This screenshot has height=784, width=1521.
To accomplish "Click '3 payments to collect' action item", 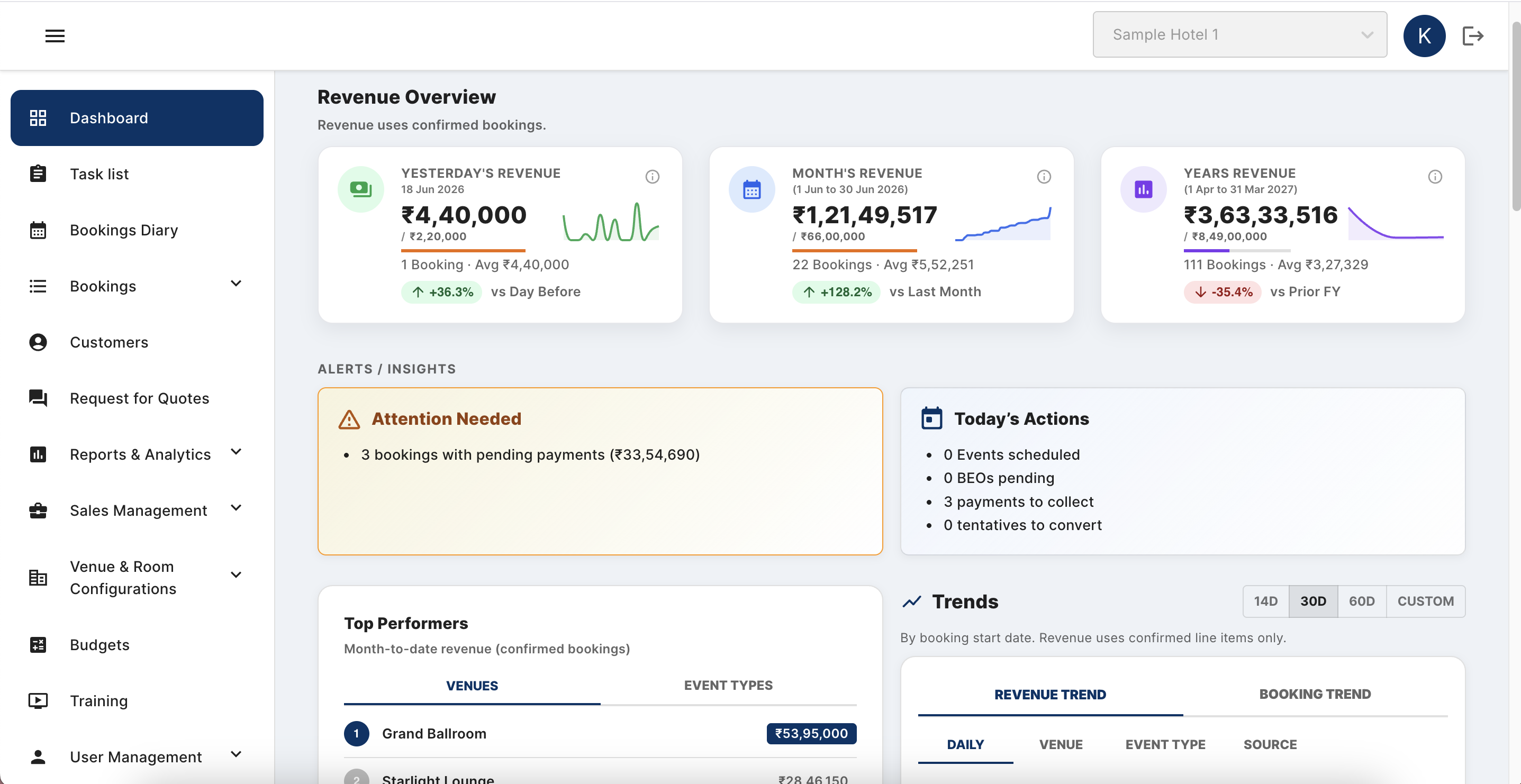I will tap(1018, 502).
